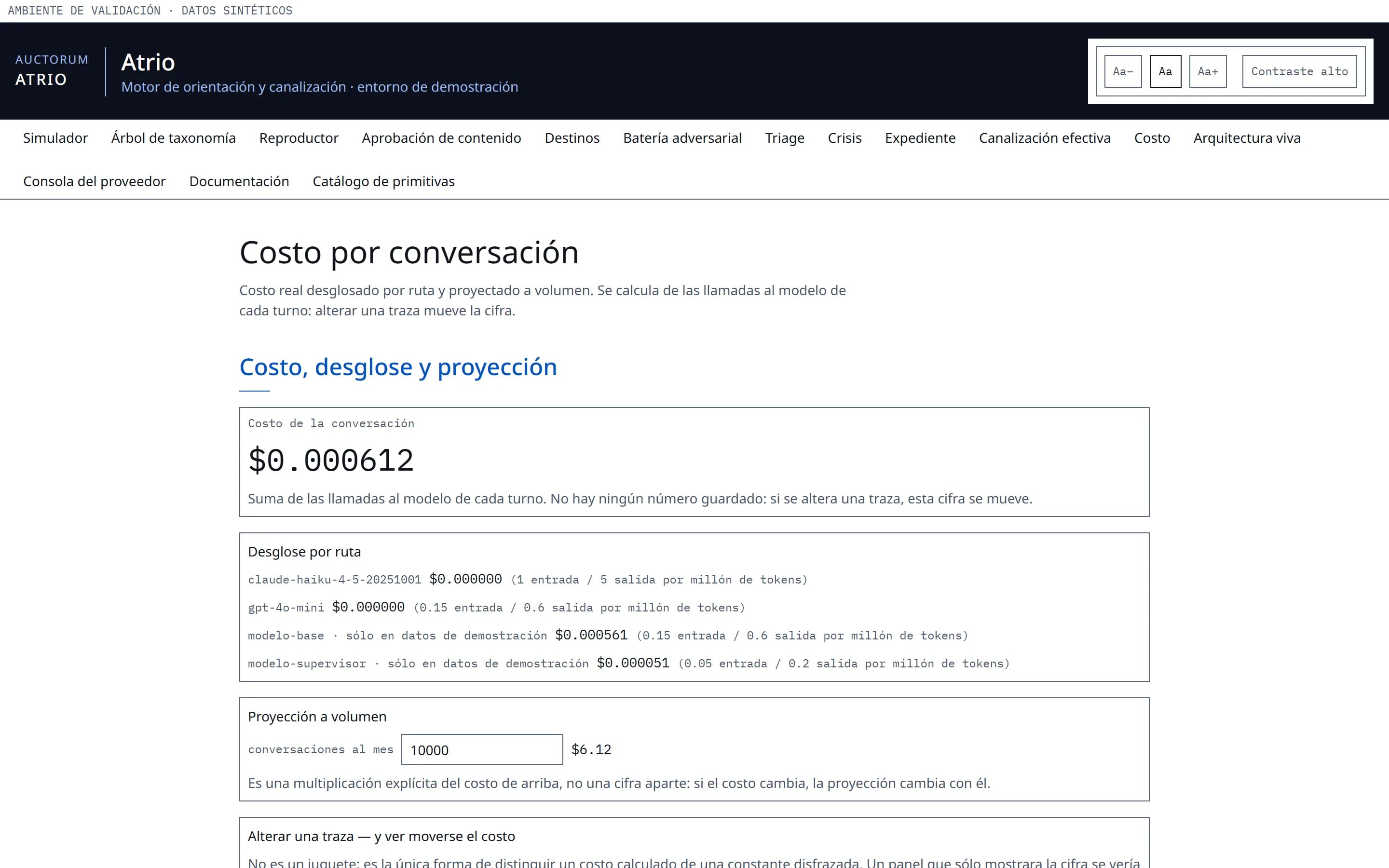Screen dimensions: 1389x868
Task: Navigate to Aprobación de contenido
Action: click(441, 138)
